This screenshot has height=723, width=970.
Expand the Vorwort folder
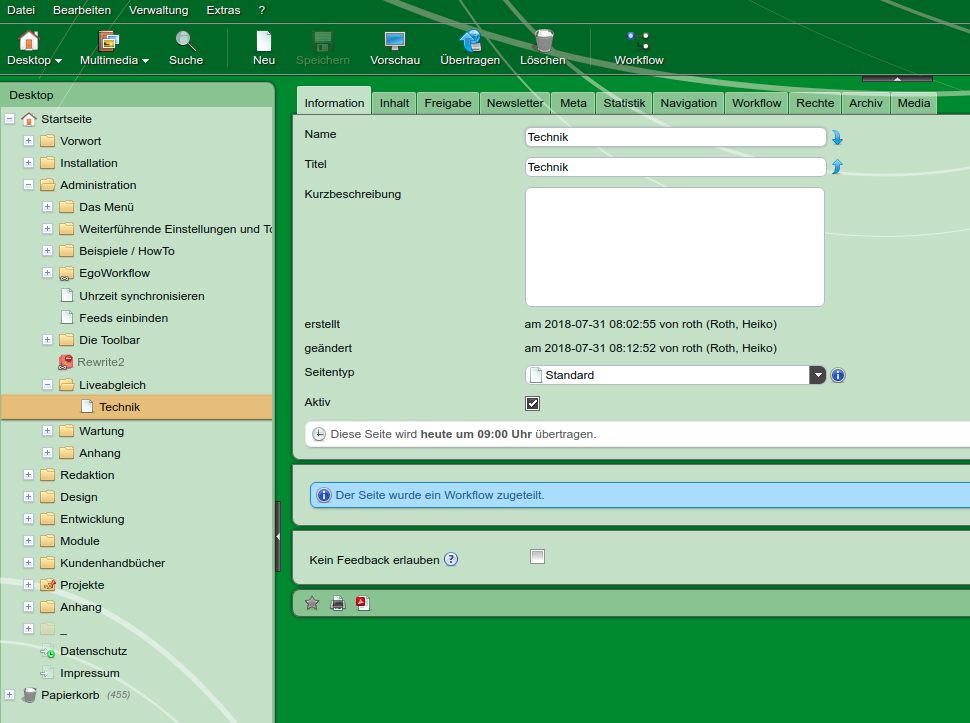point(28,141)
